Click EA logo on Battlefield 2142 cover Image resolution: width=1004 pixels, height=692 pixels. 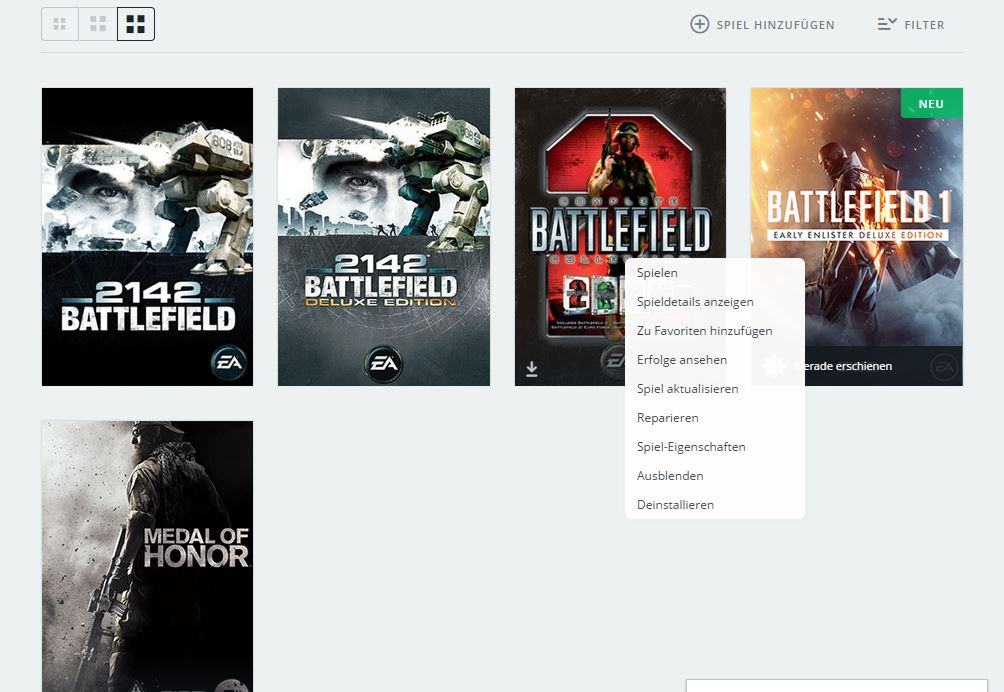[229, 363]
